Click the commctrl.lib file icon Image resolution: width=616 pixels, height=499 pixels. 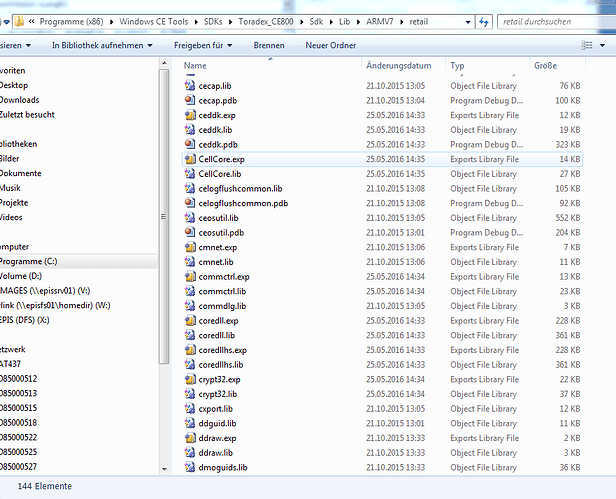click(190, 291)
